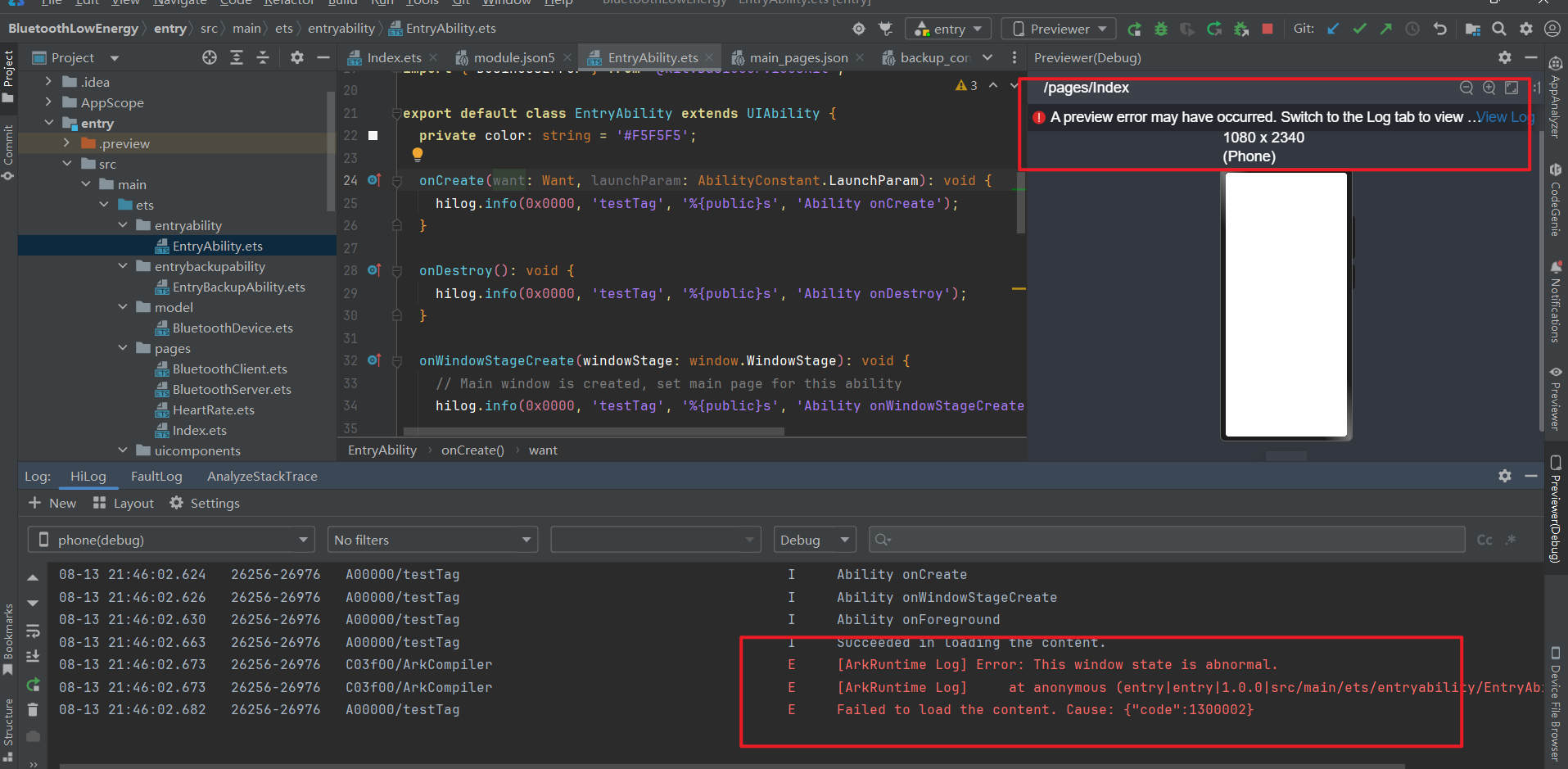Open the project structure folder icon
Viewport: 1568px width, 769px height.
pyautogui.click(x=1472, y=29)
